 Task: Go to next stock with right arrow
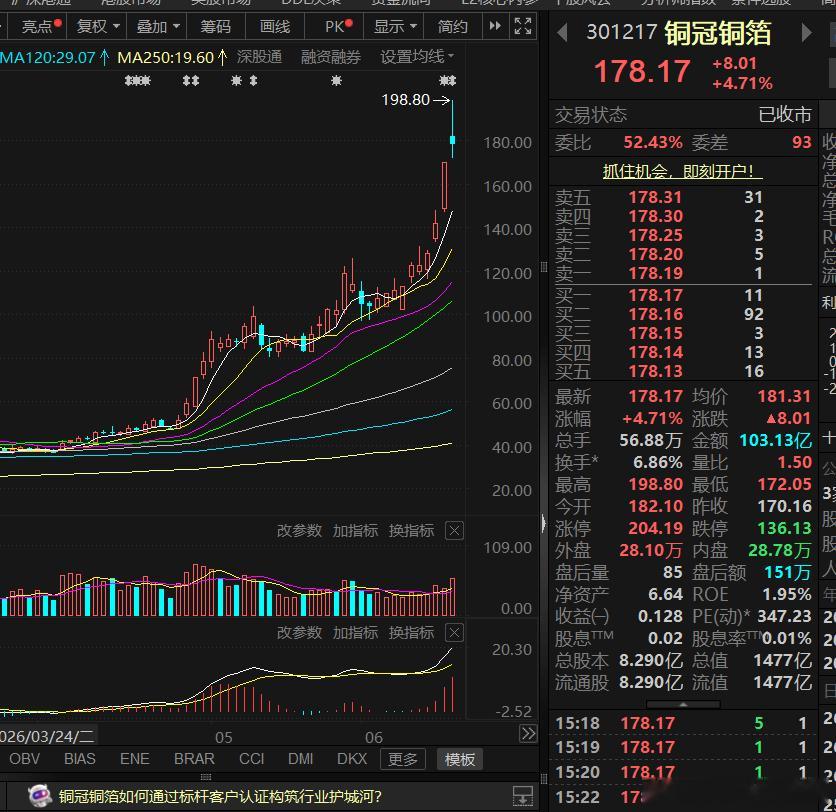807,33
